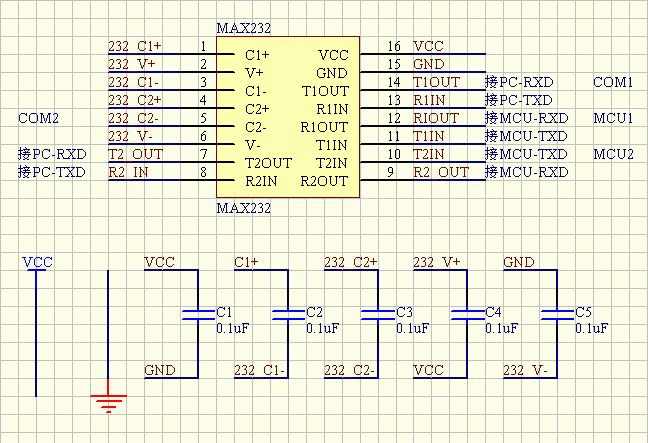Select the COM1 label

tap(613, 82)
